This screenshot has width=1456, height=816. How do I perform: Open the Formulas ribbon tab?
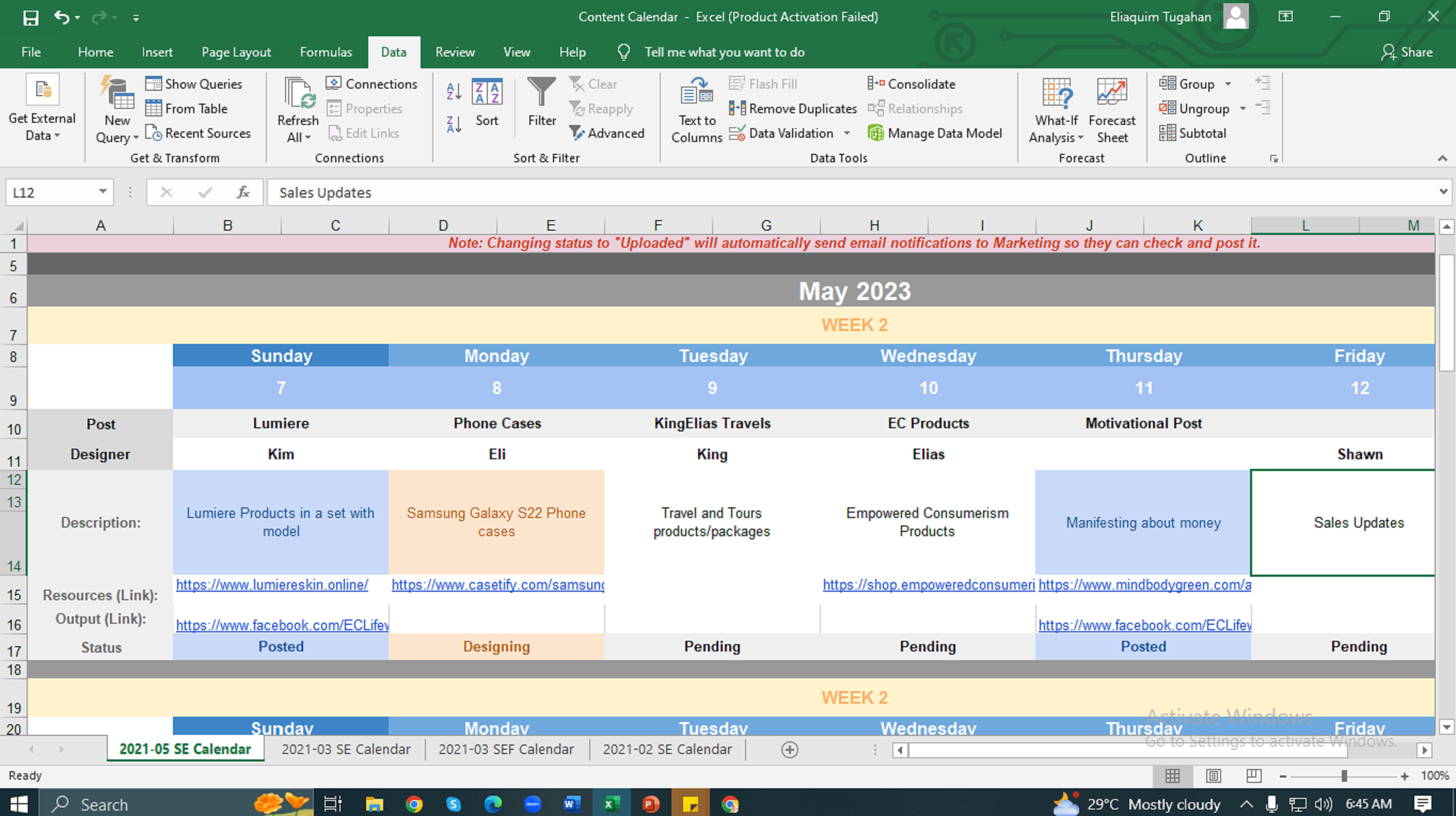point(326,52)
